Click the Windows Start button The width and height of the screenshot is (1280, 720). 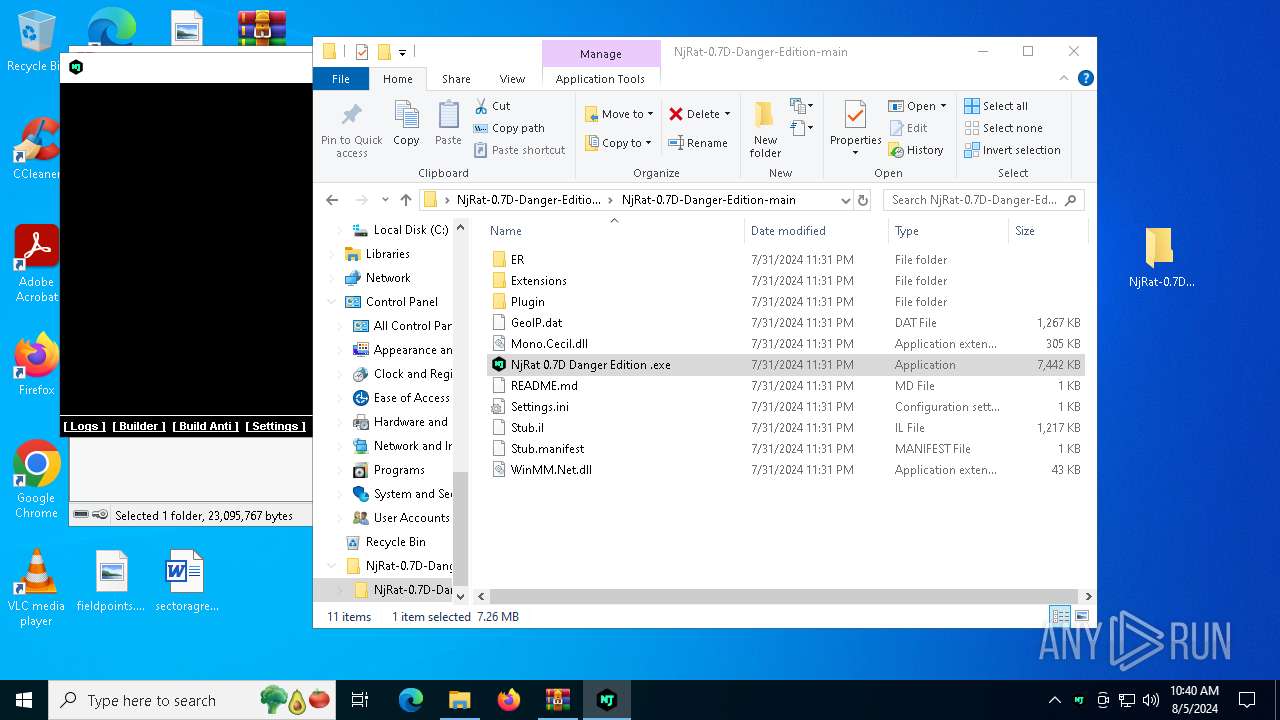pos(24,700)
